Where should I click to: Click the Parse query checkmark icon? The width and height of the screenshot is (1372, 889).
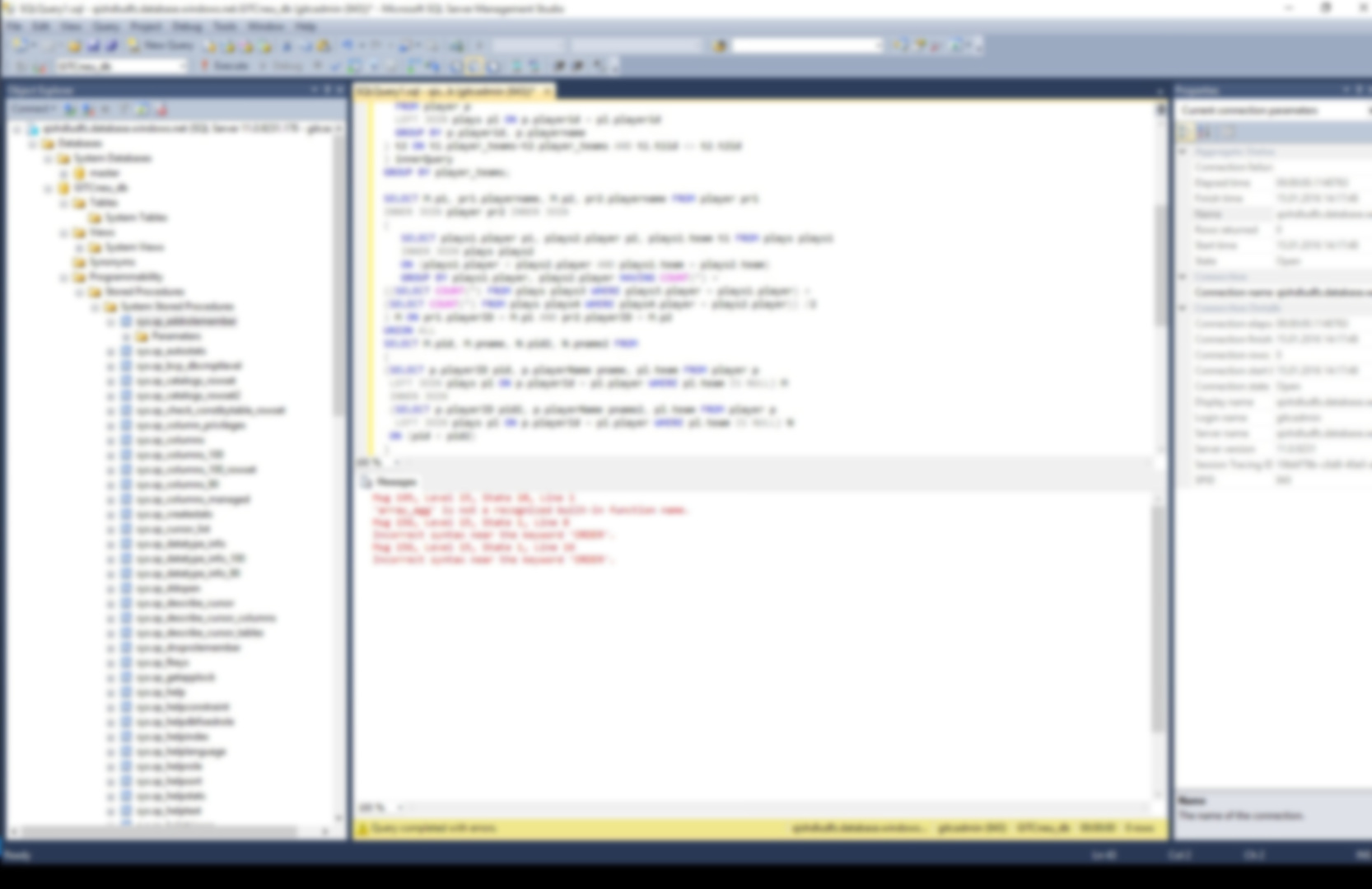[x=335, y=66]
